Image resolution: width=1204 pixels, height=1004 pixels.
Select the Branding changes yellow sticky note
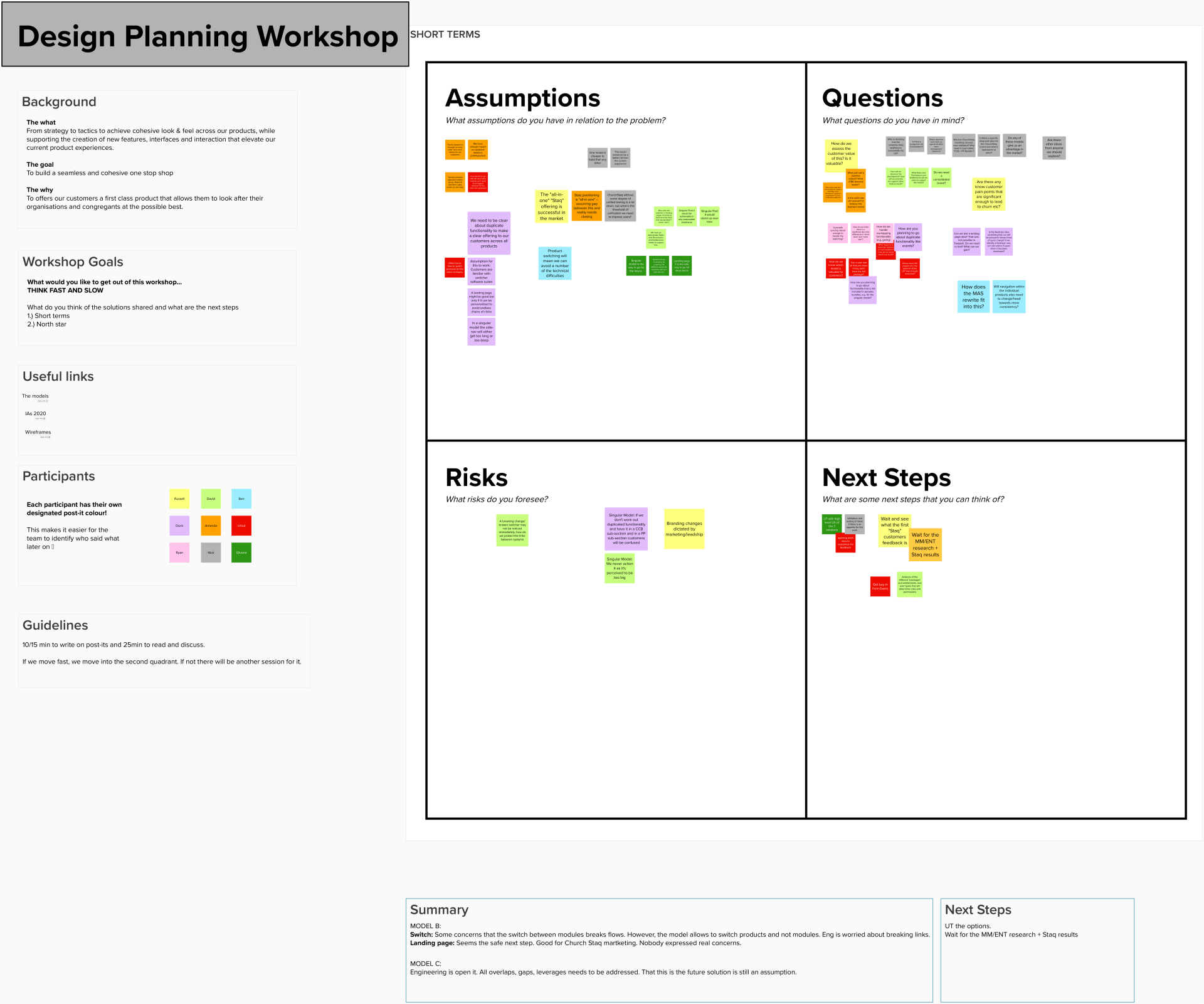click(684, 529)
